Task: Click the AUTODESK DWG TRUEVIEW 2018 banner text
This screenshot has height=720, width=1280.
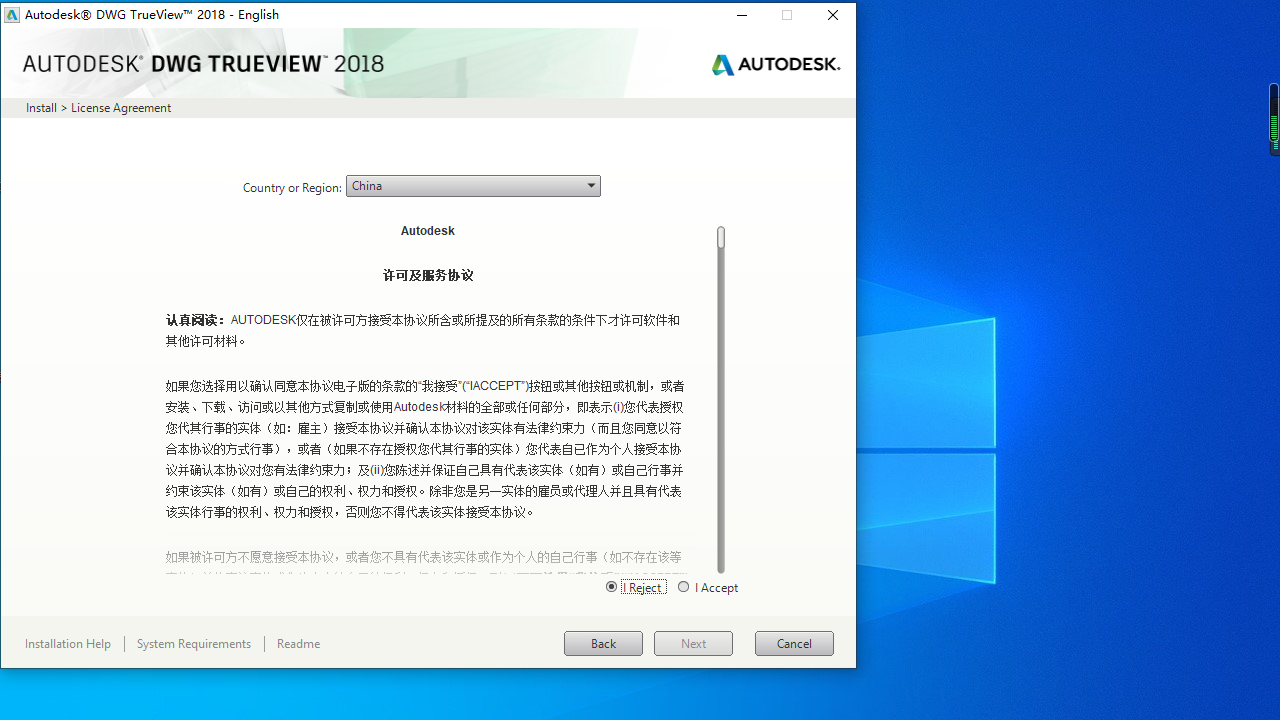Action: pyautogui.click(x=202, y=63)
